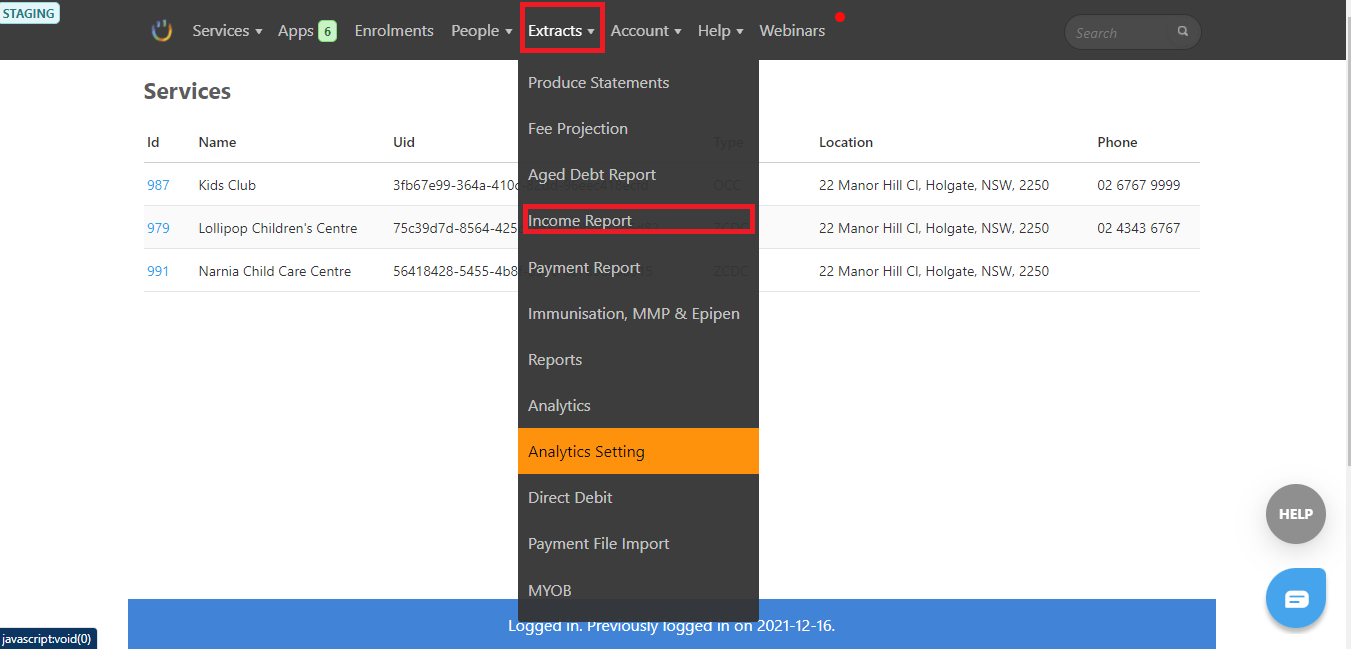Open the Webinars nav link
This screenshot has height=649, width=1351.
pyautogui.click(x=792, y=31)
